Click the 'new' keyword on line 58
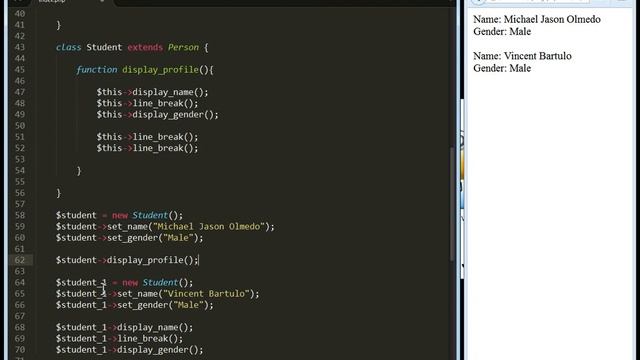This screenshot has height=360, width=640. point(120,216)
